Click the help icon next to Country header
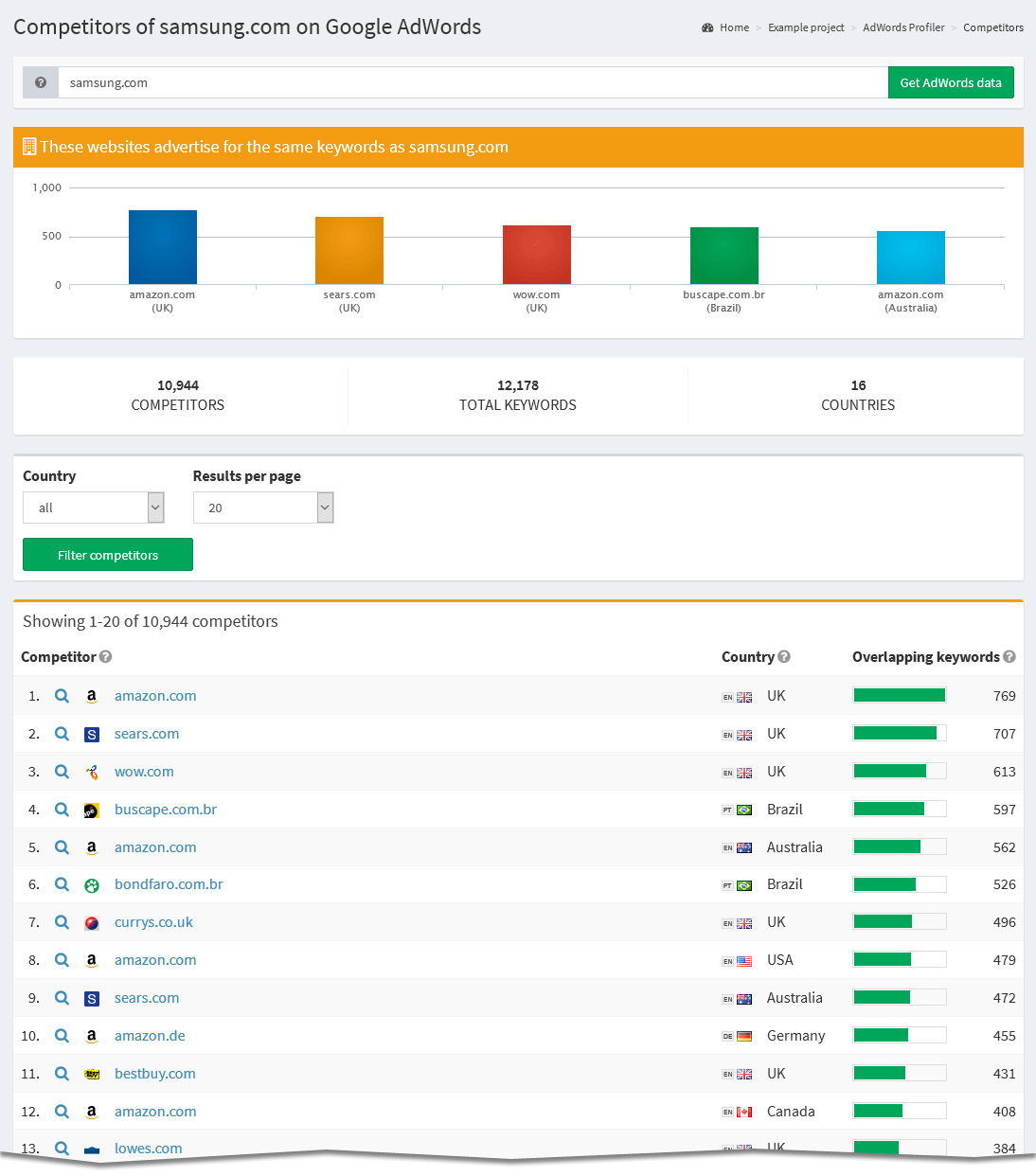 [785, 656]
